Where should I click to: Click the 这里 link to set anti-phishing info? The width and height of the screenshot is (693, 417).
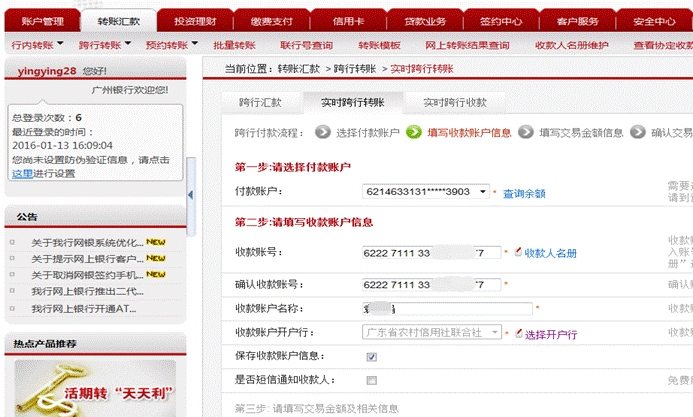coord(22,173)
